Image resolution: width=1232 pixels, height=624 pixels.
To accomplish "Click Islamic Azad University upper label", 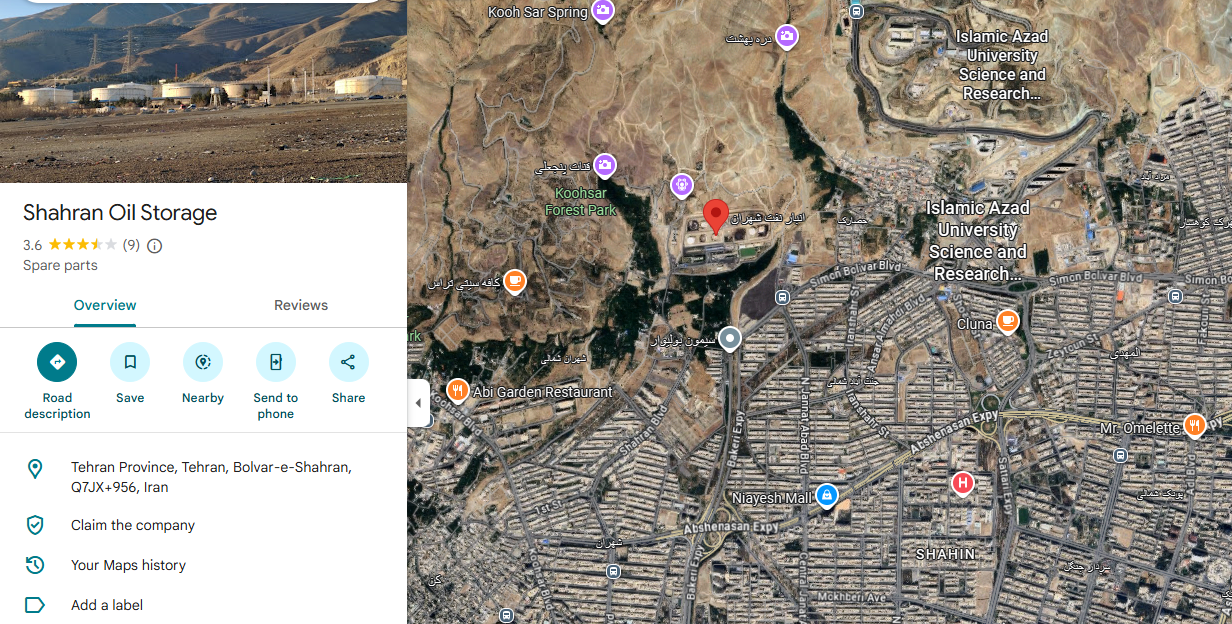I will click(x=1002, y=65).
